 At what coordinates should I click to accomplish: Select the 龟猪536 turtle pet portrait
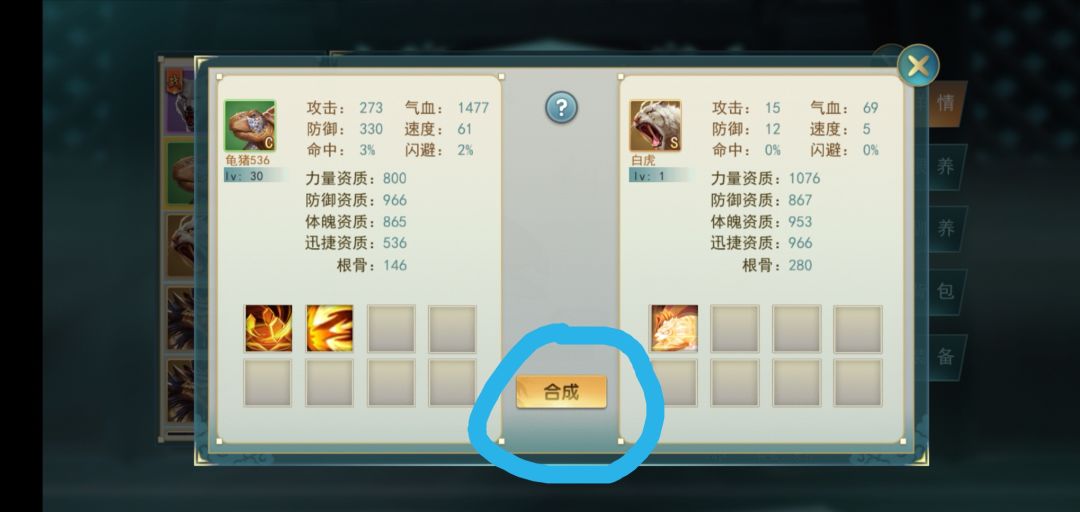(250, 125)
